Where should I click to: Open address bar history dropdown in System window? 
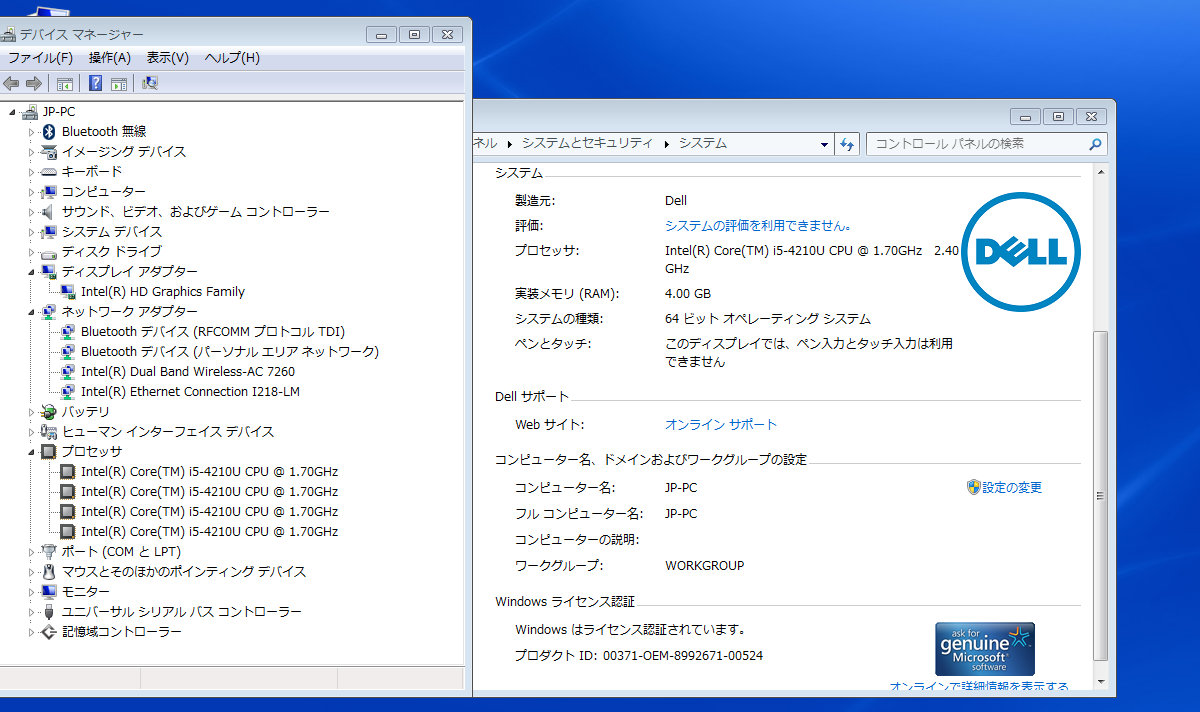click(825, 144)
